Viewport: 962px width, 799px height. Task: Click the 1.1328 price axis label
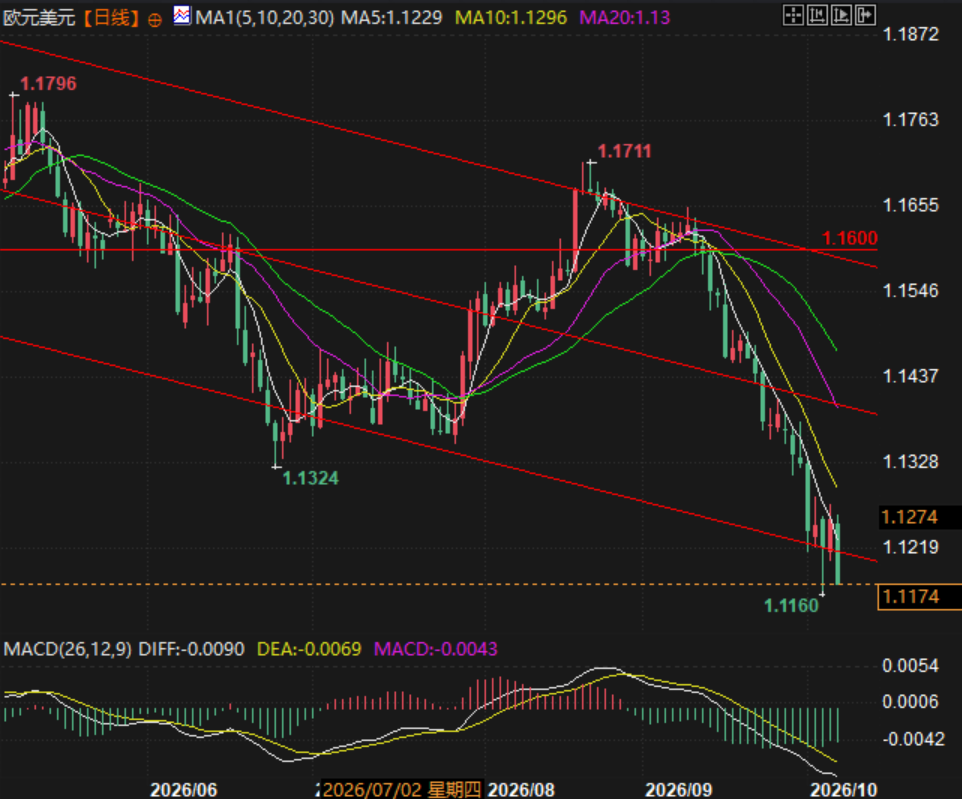point(911,461)
